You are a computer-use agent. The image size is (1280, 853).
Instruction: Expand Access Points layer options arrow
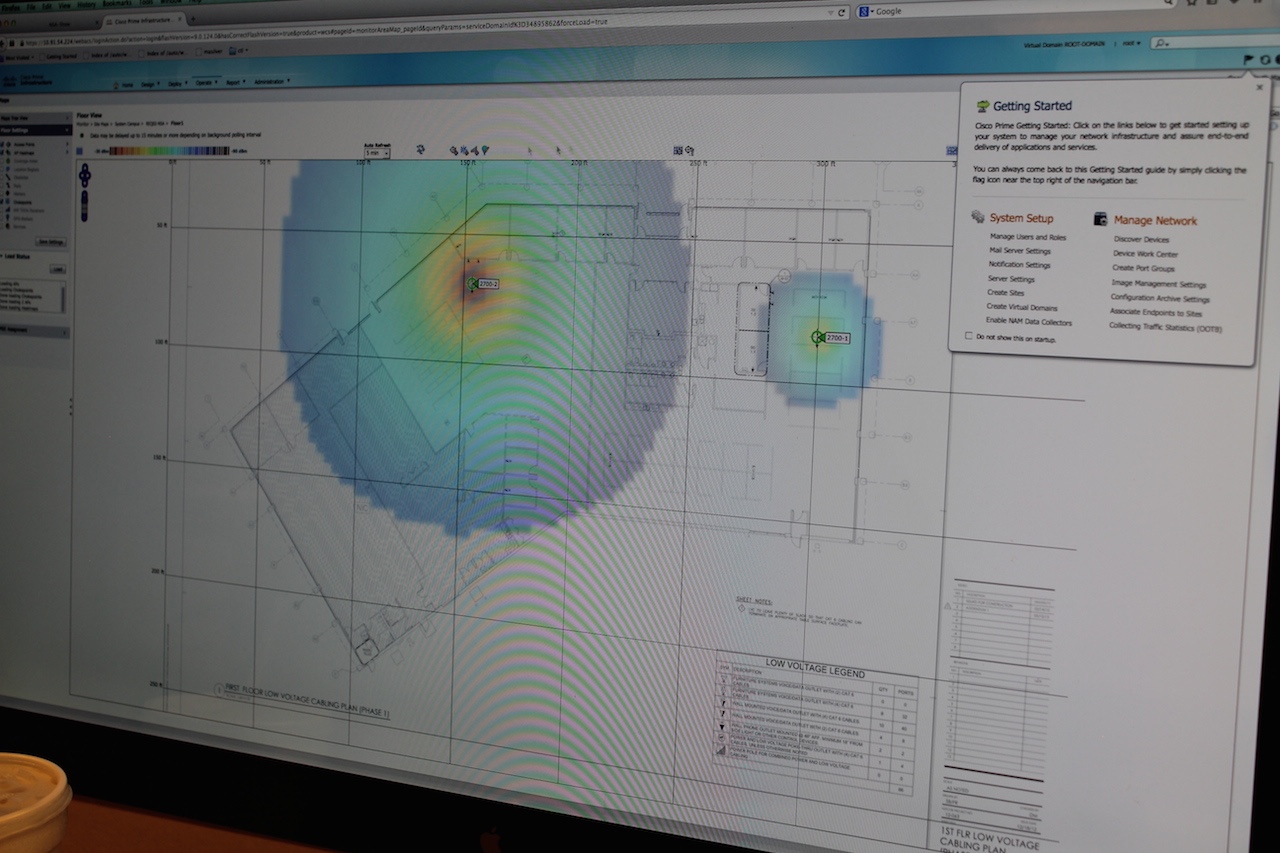67,144
